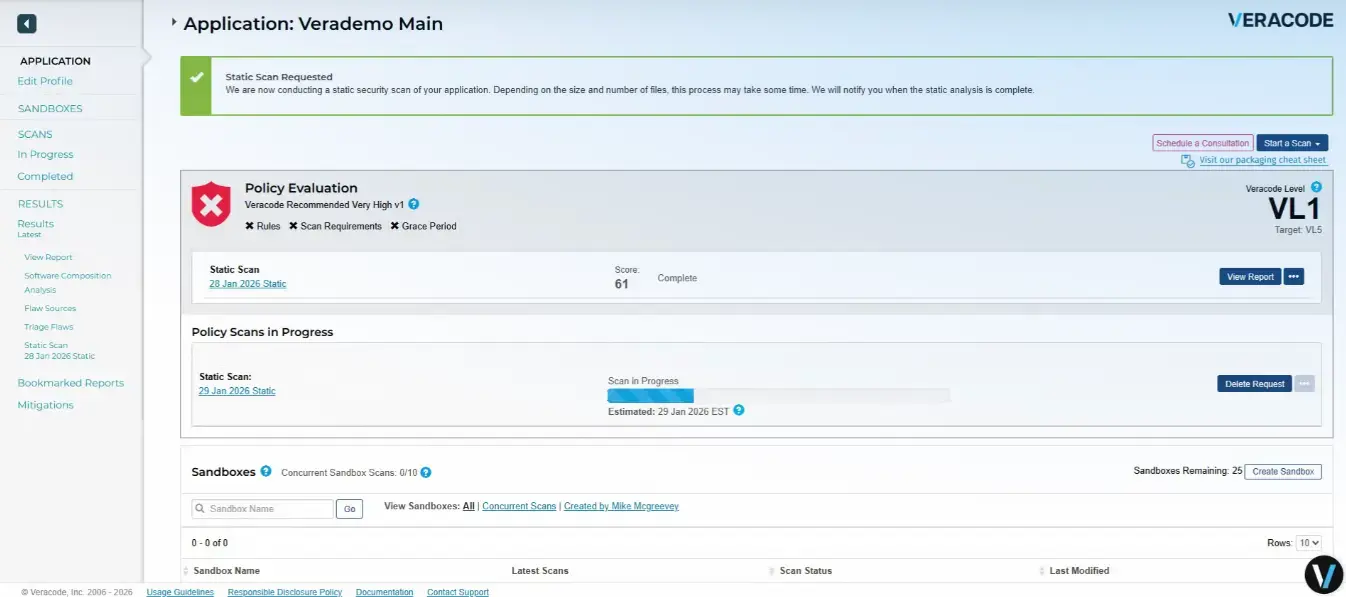1346x597 pixels.
Task: Click the Create Sandbox button
Action: (1283, 471)
